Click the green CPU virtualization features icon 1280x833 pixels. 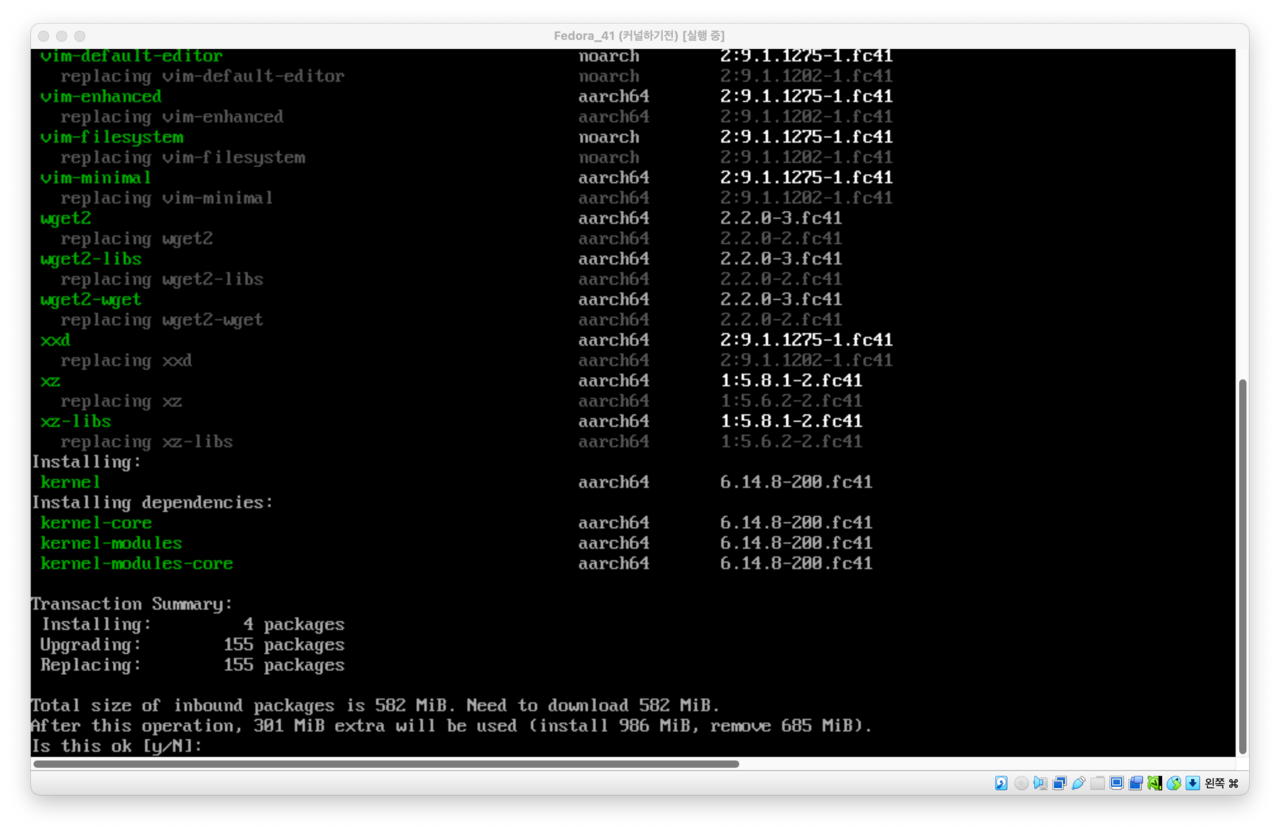coord(1154,783)
